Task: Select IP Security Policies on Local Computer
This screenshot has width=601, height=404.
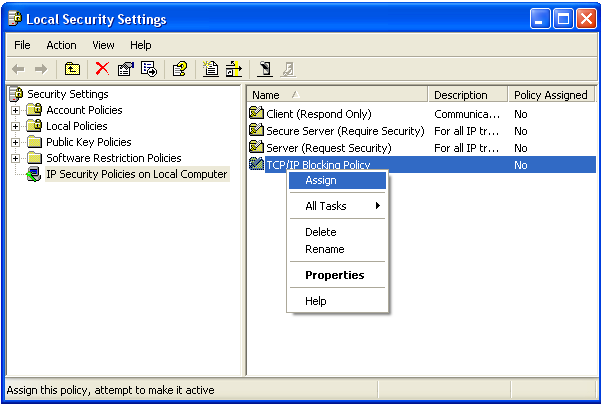Action: [137, 174]
